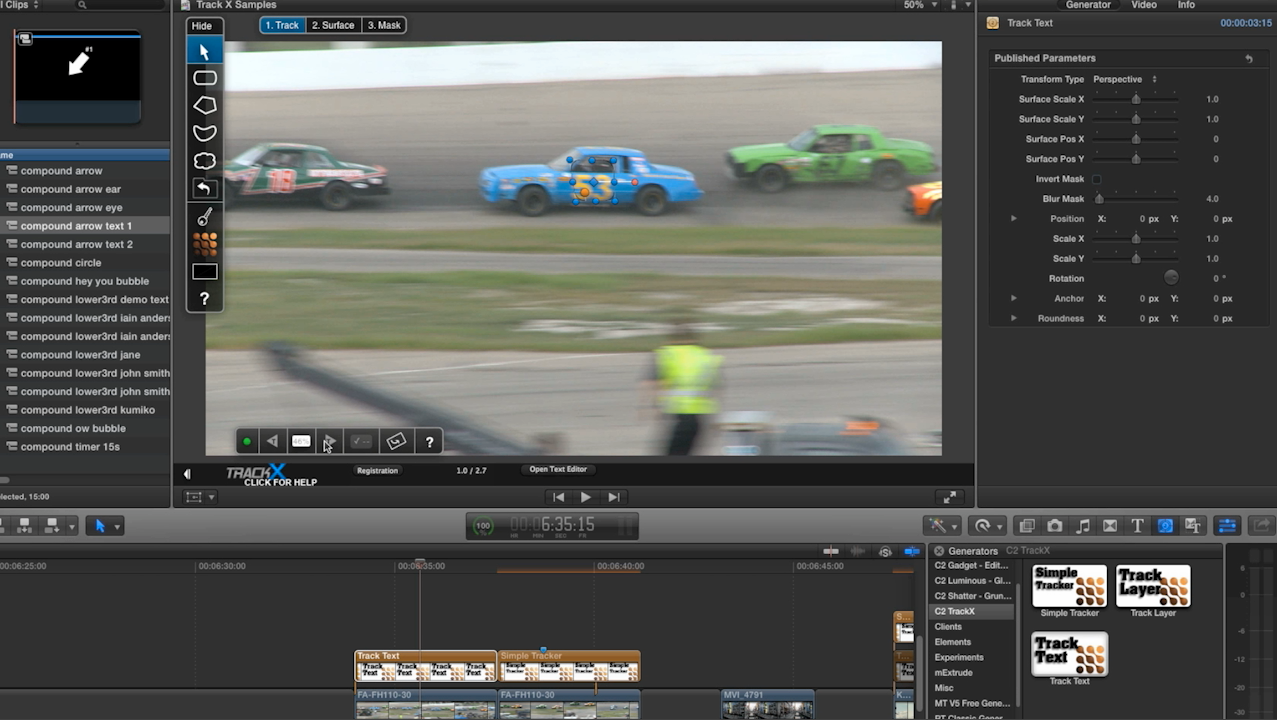Enable the Invert Mask checkbox
The image size is (1277, 720).
click(1096, 179)
